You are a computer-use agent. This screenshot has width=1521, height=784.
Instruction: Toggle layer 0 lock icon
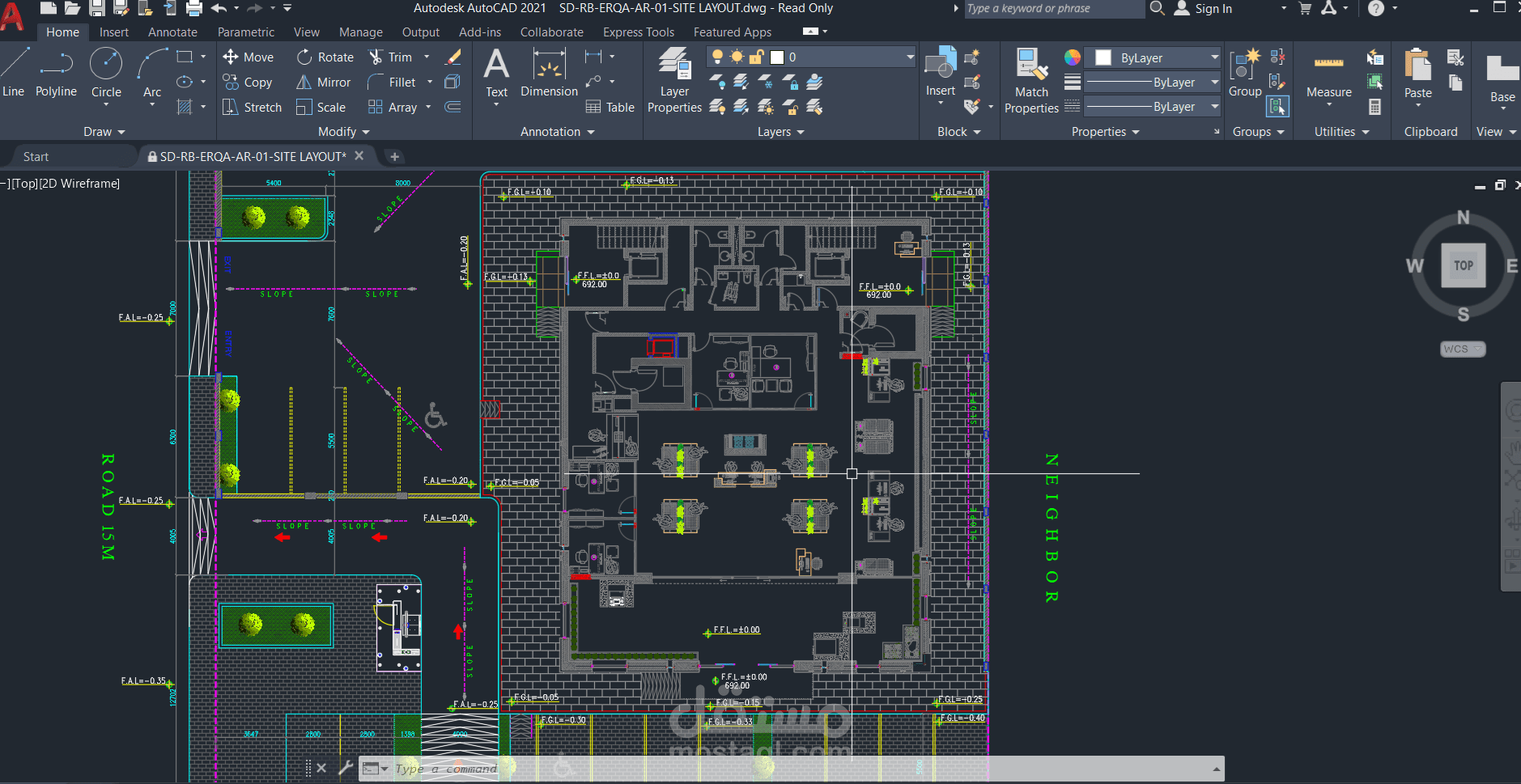(x=757, y=57)
